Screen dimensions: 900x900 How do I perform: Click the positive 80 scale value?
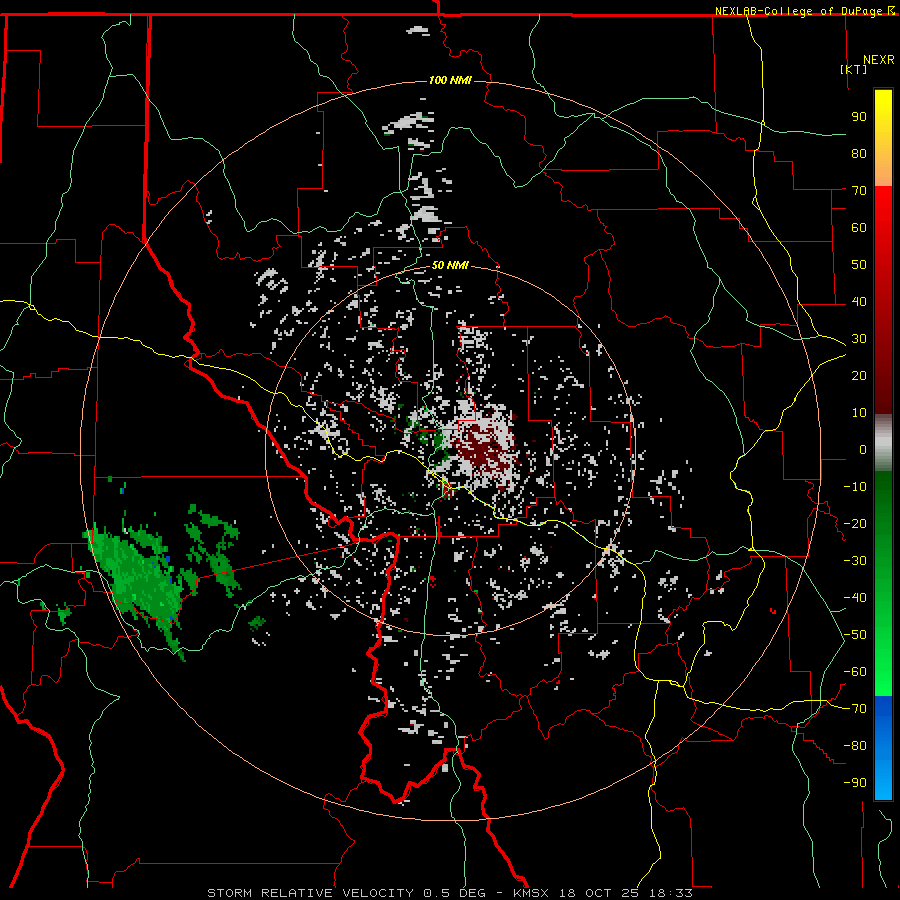tap(859, 154)
